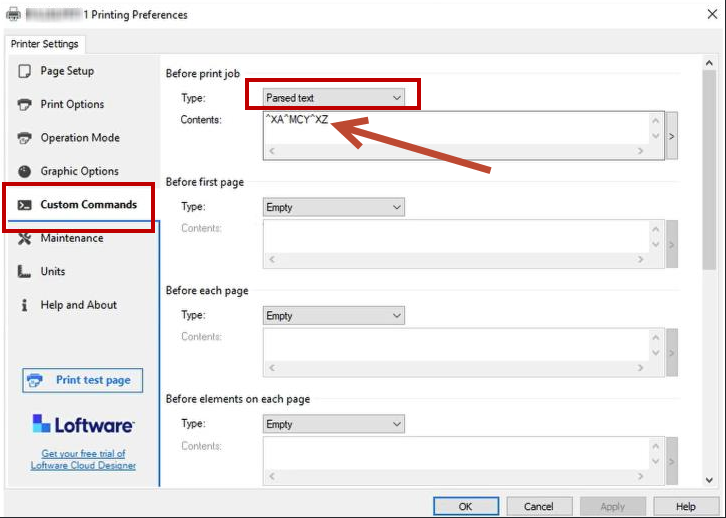This screenshot has width=726, height=518.
Task: Click the Graphic Options icon
Action: click(x=25, y=172)
